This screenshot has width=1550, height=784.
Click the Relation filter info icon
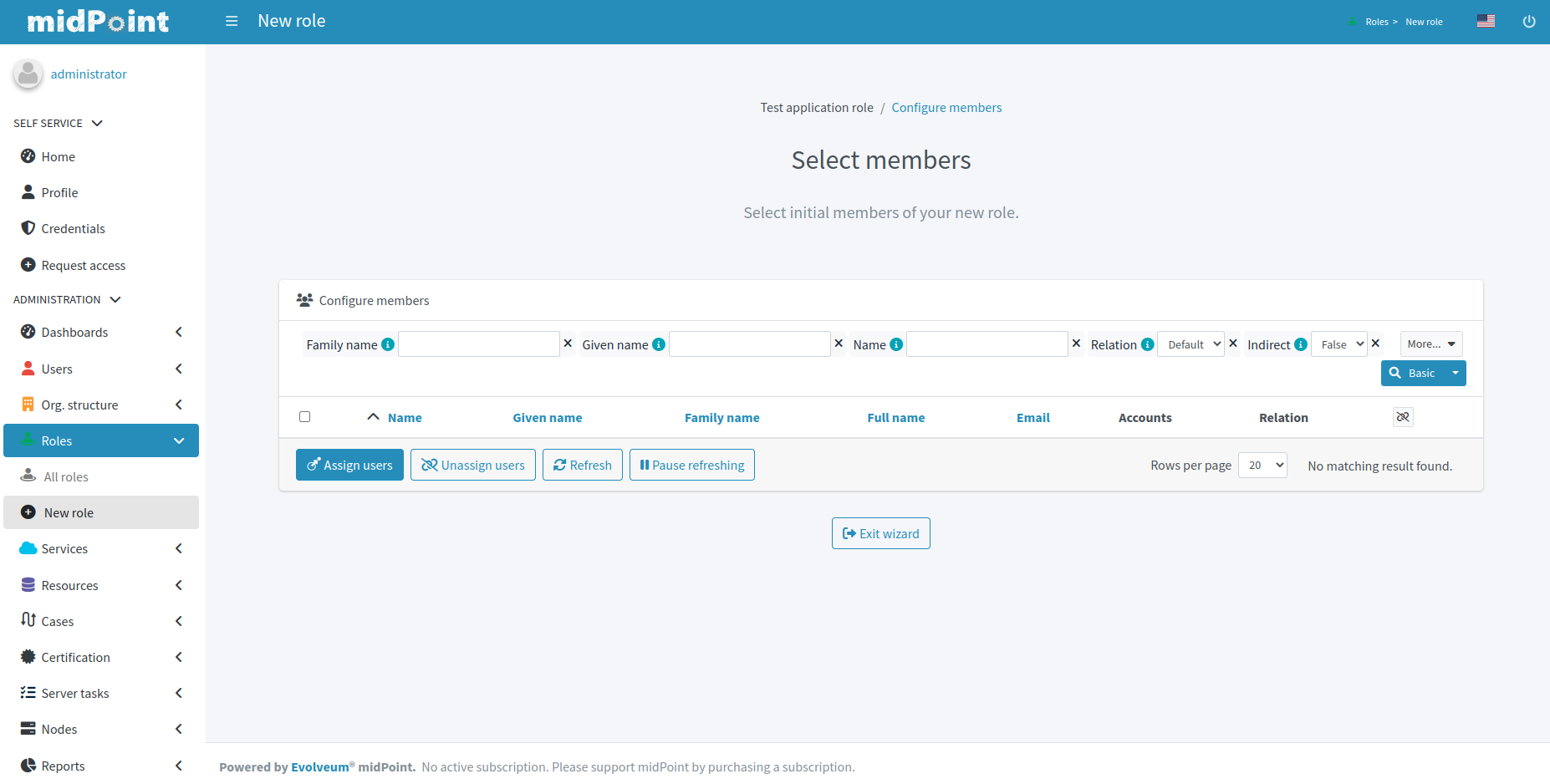[1147, 344]
